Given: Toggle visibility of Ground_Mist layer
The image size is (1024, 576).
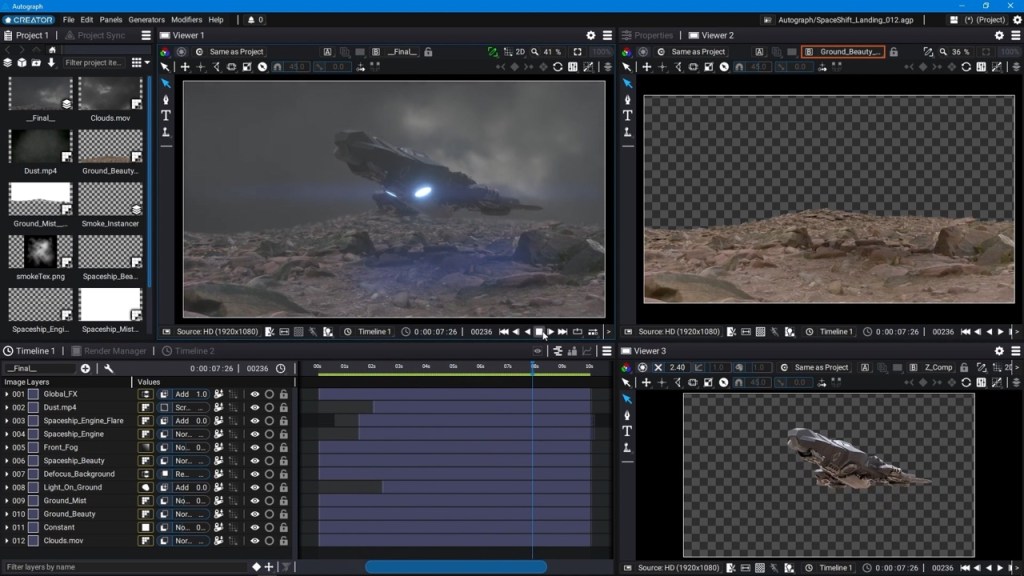Looking at the screenshot, I should click(255, 501).
